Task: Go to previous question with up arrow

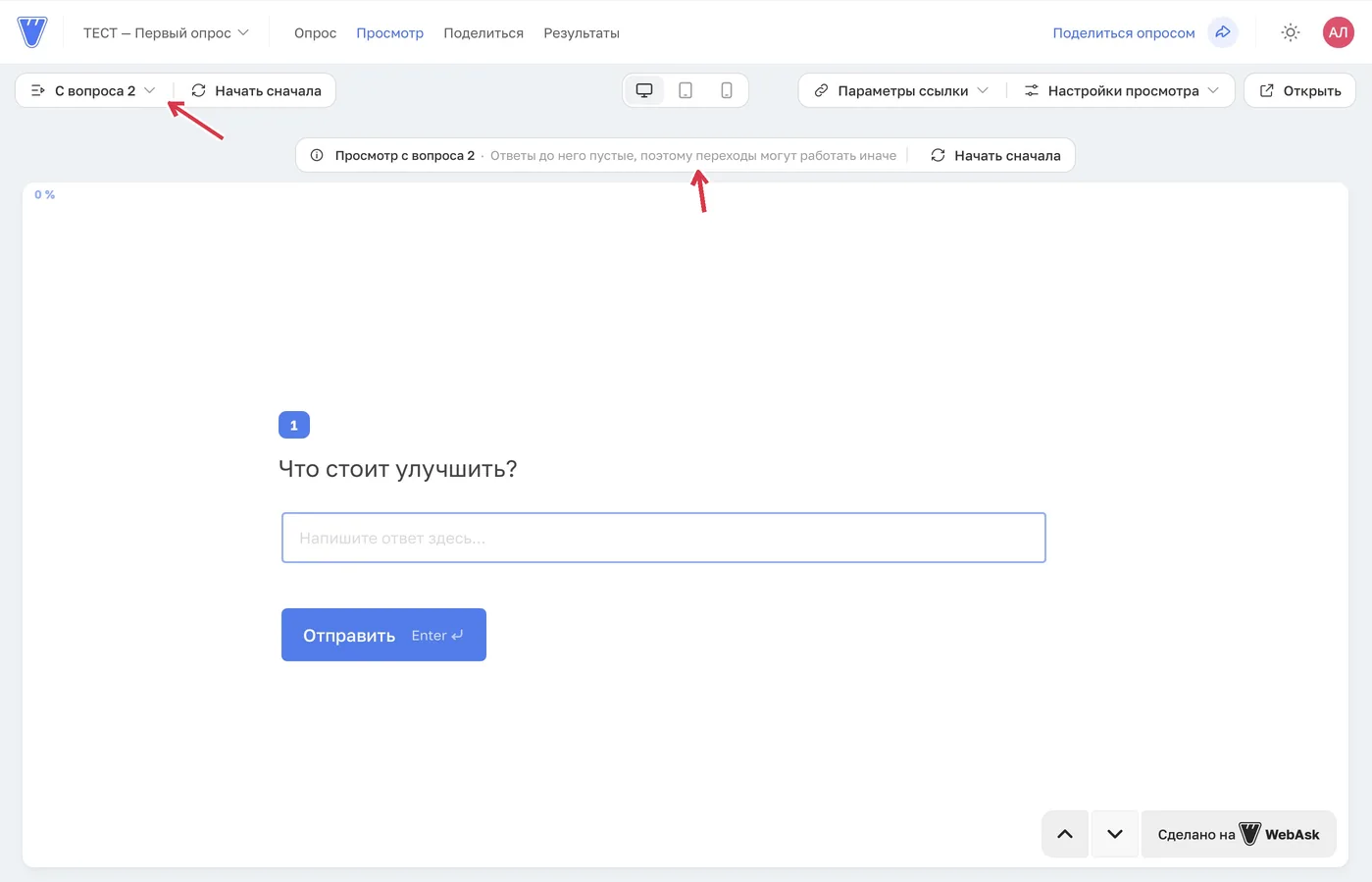Action: tap(1065, 834)
